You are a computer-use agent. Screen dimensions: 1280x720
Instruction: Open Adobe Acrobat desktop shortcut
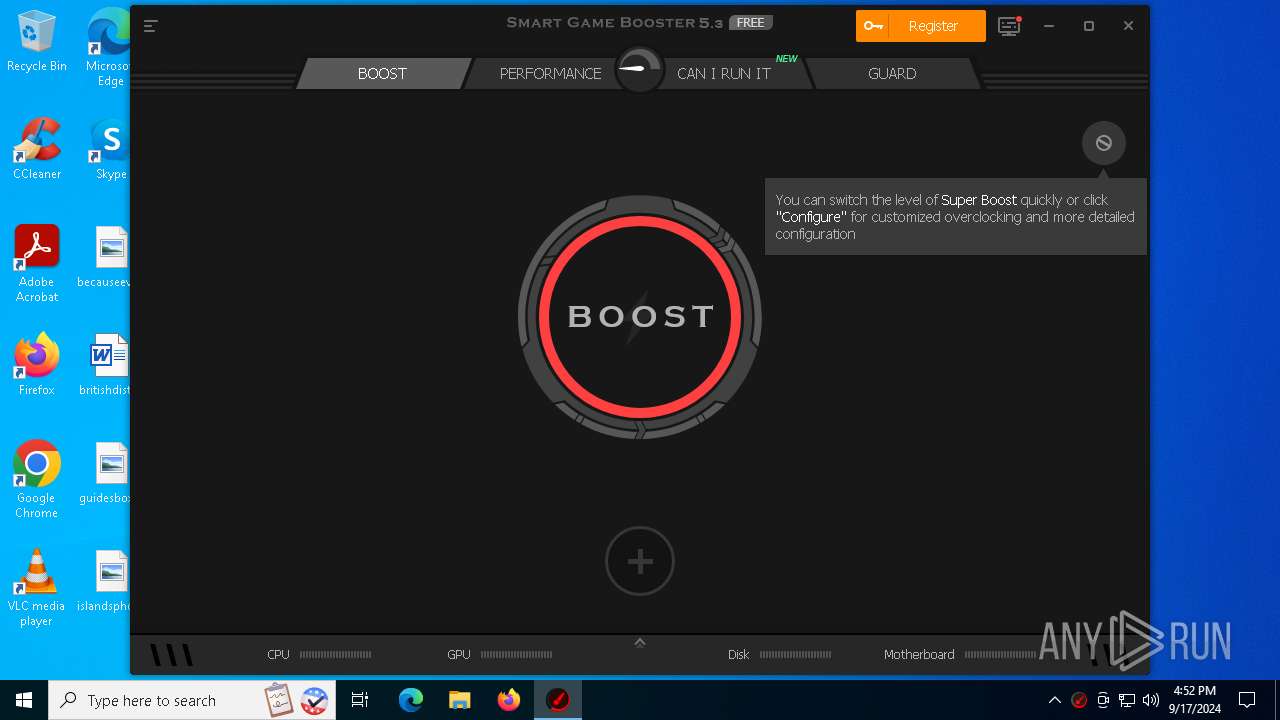point(37,264)
